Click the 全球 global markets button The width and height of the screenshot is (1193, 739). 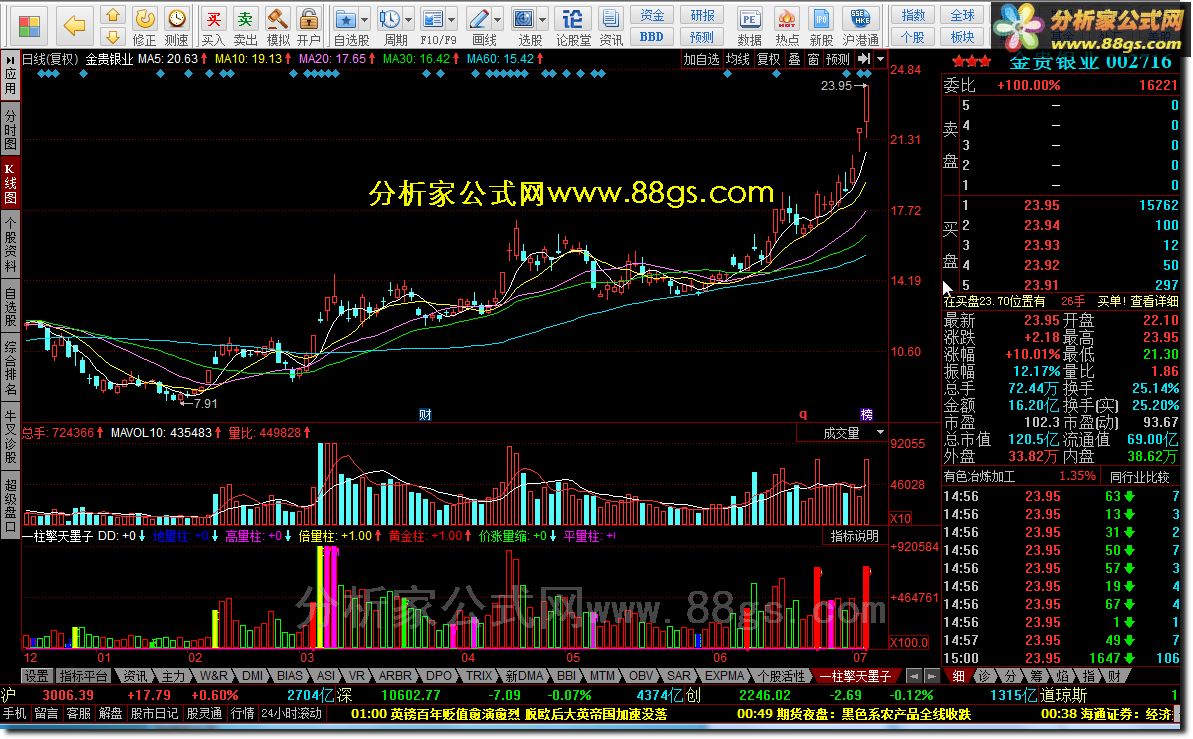962,15
